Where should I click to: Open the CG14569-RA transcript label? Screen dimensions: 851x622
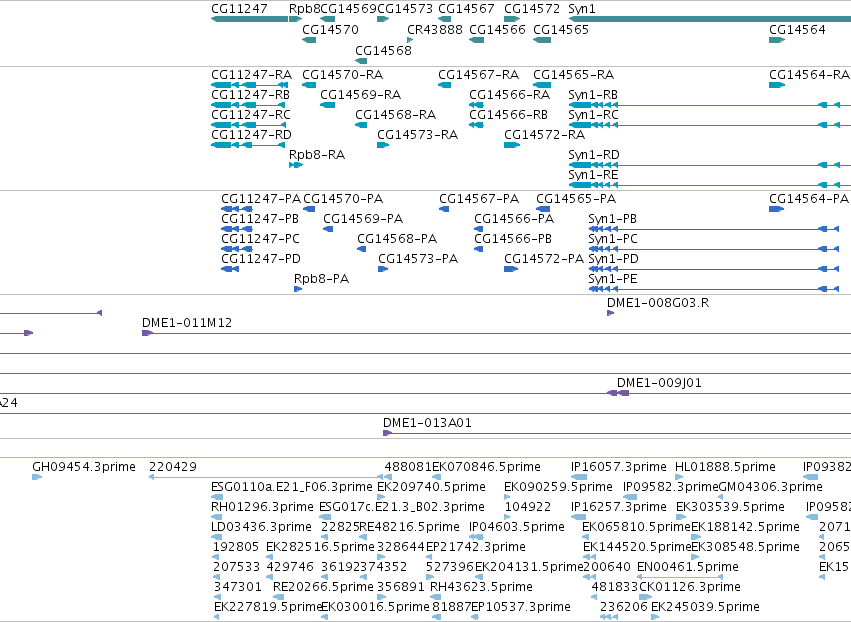pyautogui.click(x=360, y=94)
